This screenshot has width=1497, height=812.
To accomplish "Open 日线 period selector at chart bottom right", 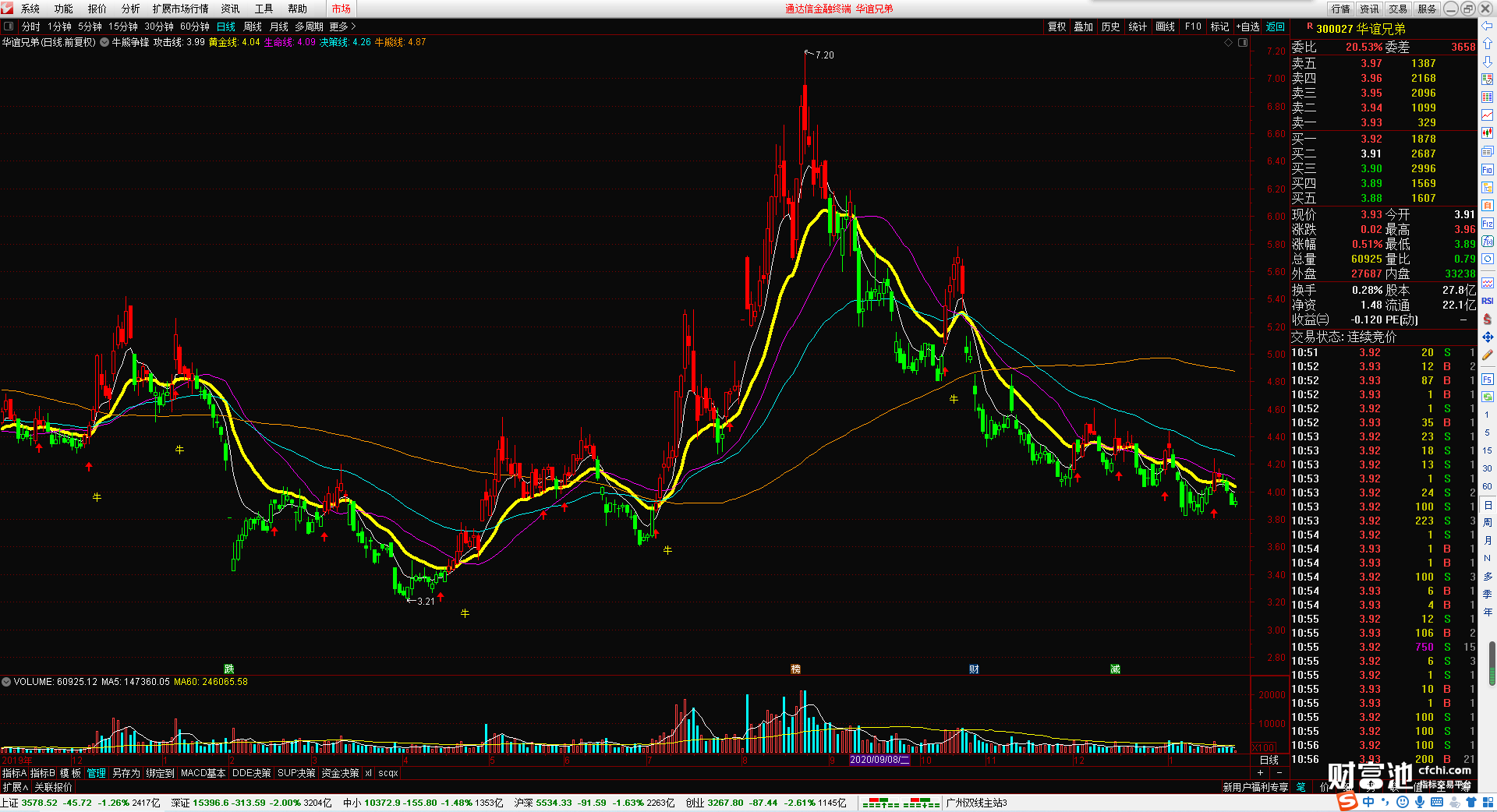I will [x=1269, y=760].
